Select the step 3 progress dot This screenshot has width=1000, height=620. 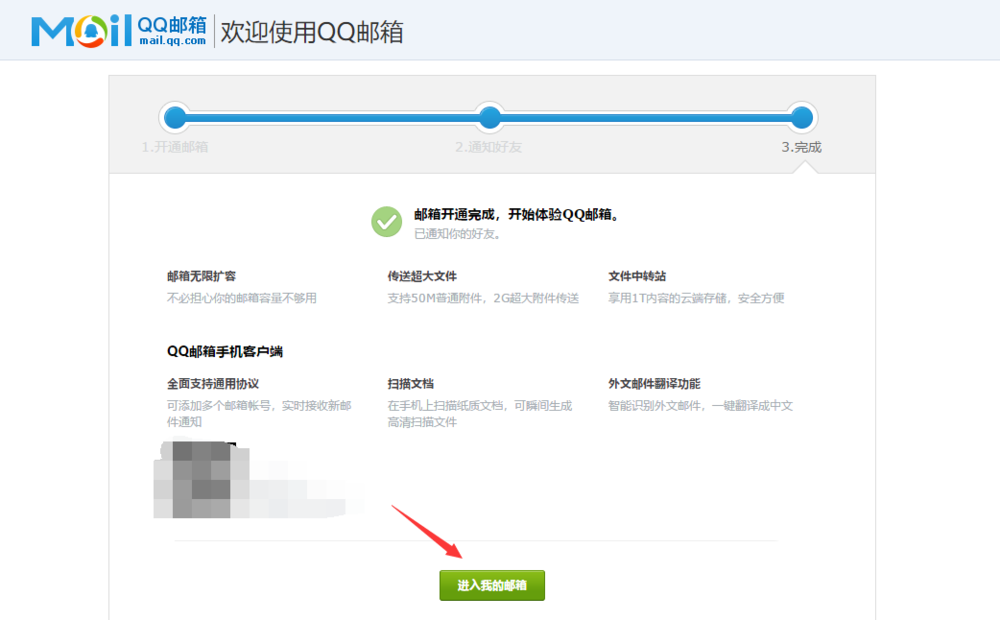803,117
